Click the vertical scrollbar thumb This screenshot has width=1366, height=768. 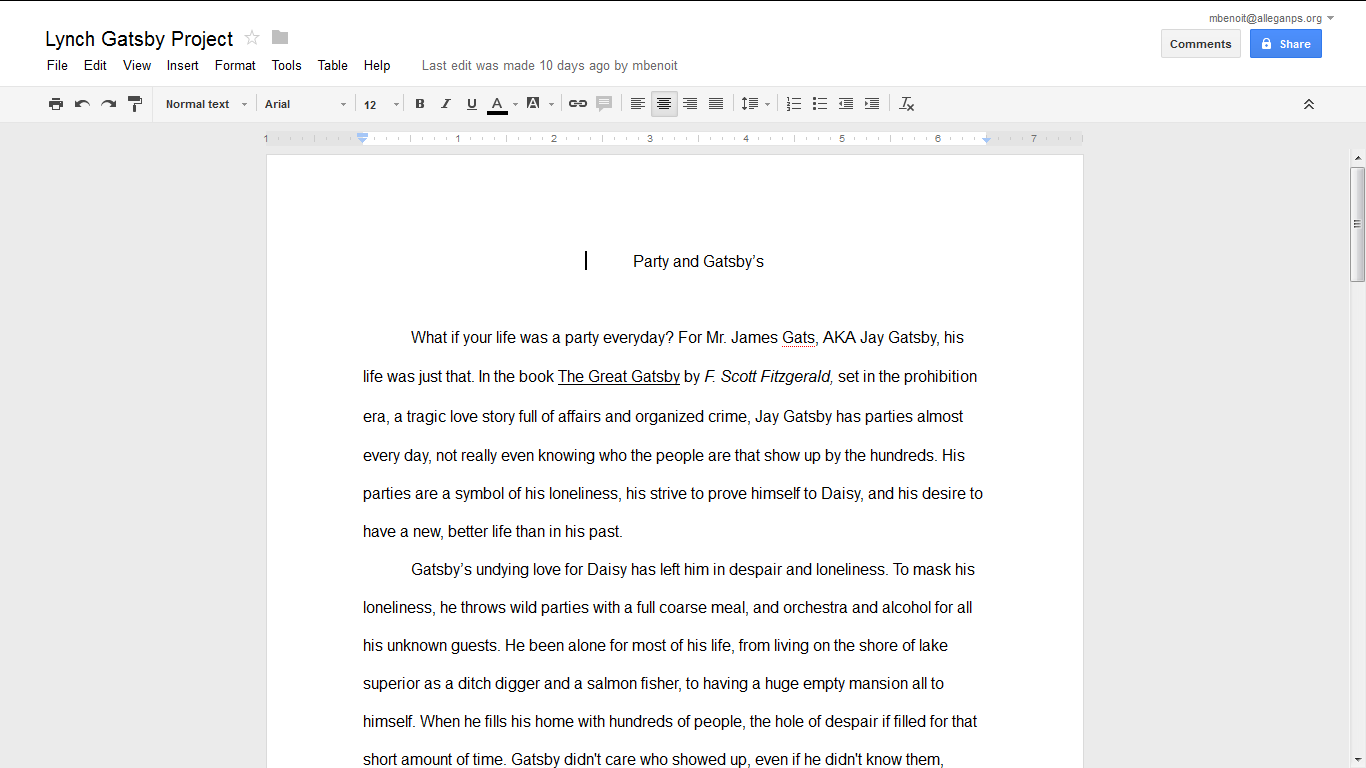1357,224
